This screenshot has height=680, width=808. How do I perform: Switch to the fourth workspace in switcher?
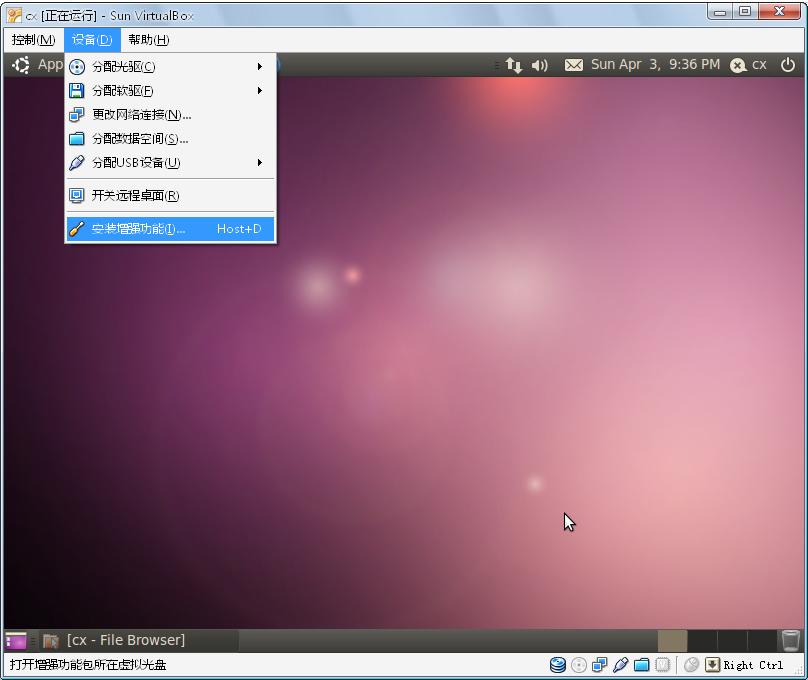pyautogui.click(x=762, y=640)
